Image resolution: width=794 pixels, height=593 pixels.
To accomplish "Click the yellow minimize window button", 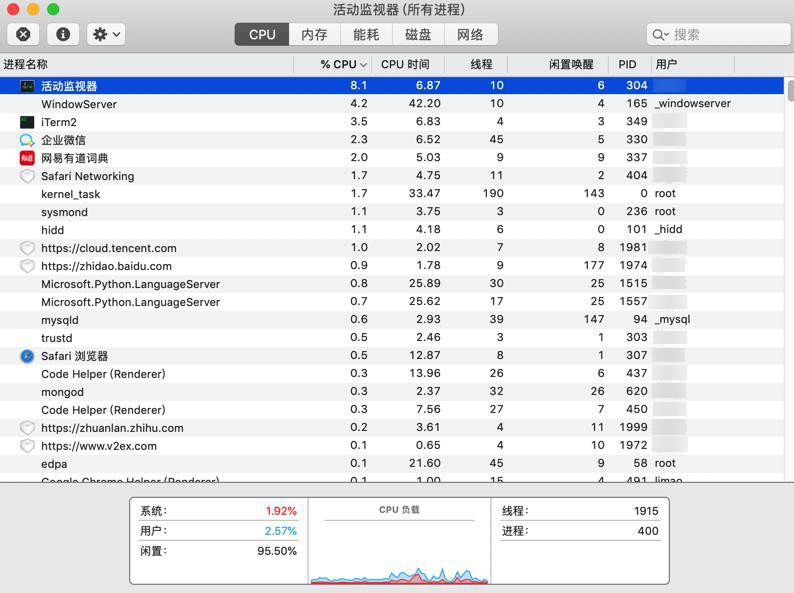I will click(33, 9).
